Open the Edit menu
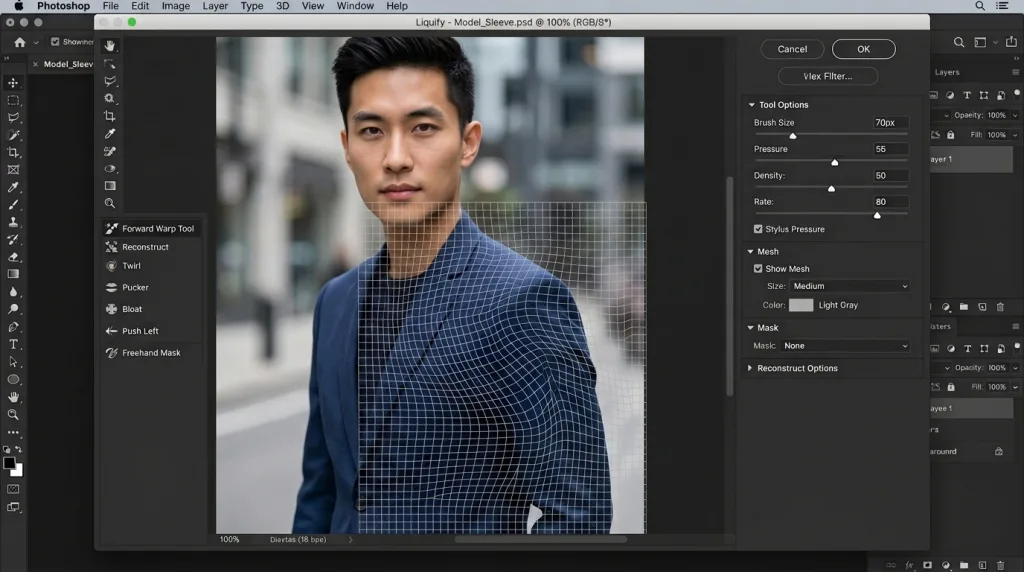The width and height of the screenshot is (1024, 572). 140,6
